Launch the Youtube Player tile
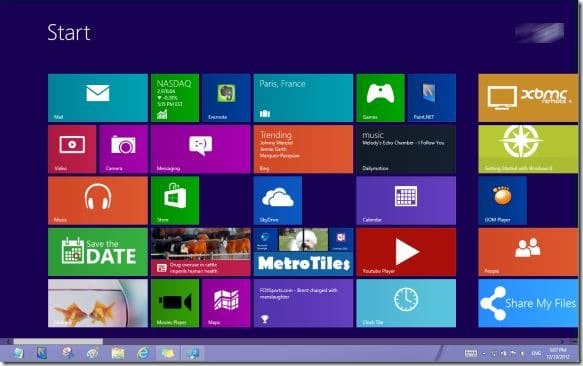This screenshot has width=583, height=366. click(406, 252)
